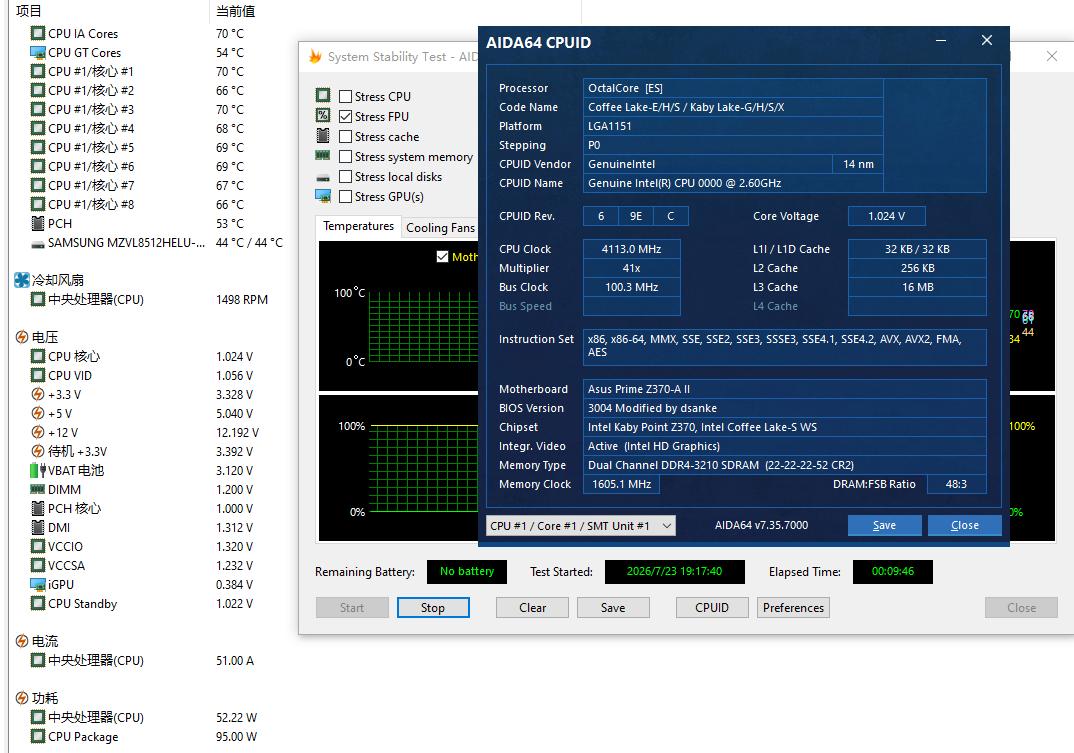This screenshot has height=753, width=1074.
Task: Click the Elapsed Time 00:09:46 display
Action: coord(892,571)
